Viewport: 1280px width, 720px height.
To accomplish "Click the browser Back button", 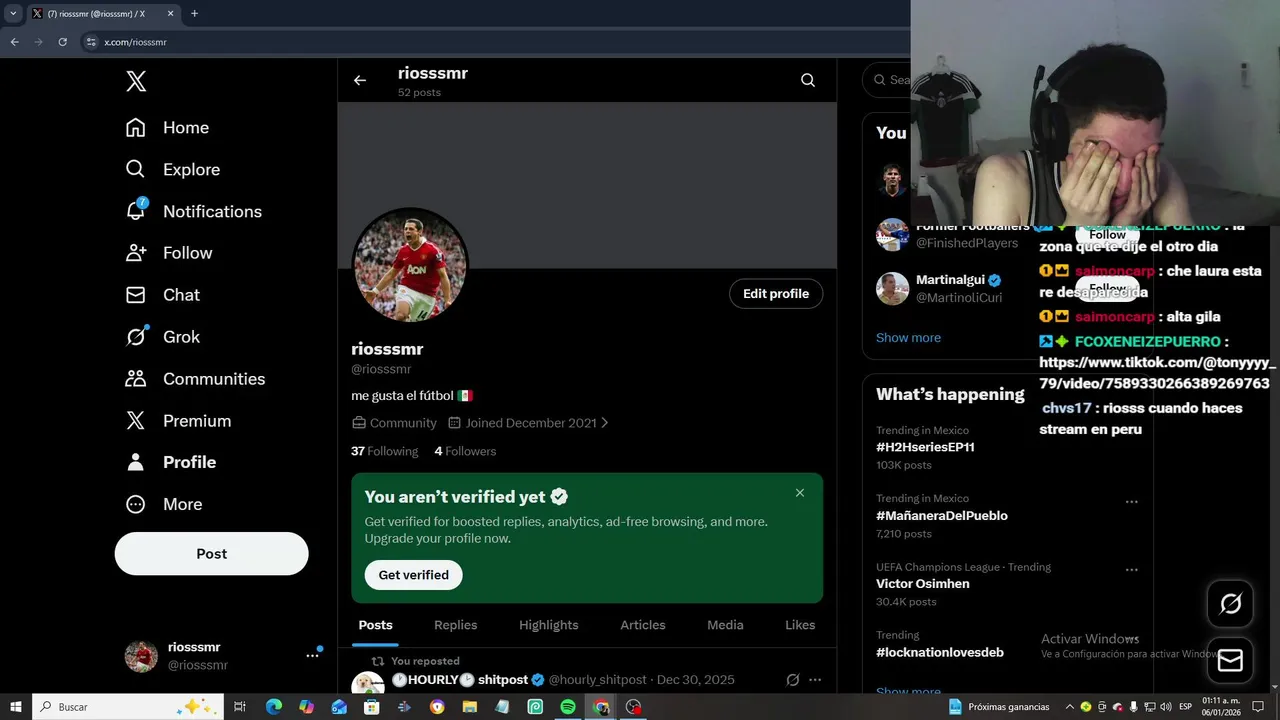I will pyautogui.click(x=14, y=42).
